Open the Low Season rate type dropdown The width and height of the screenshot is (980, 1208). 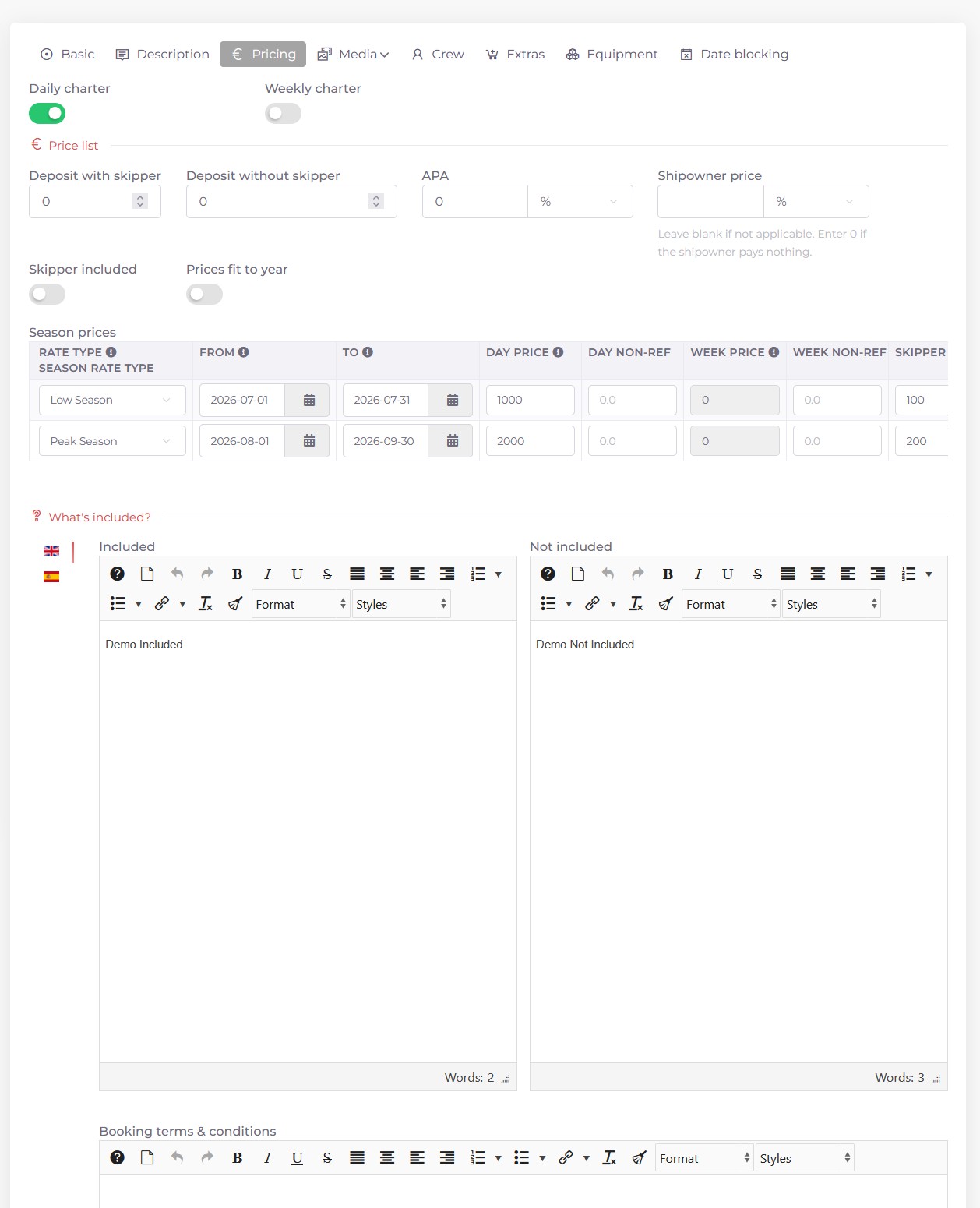pos(112,400)
